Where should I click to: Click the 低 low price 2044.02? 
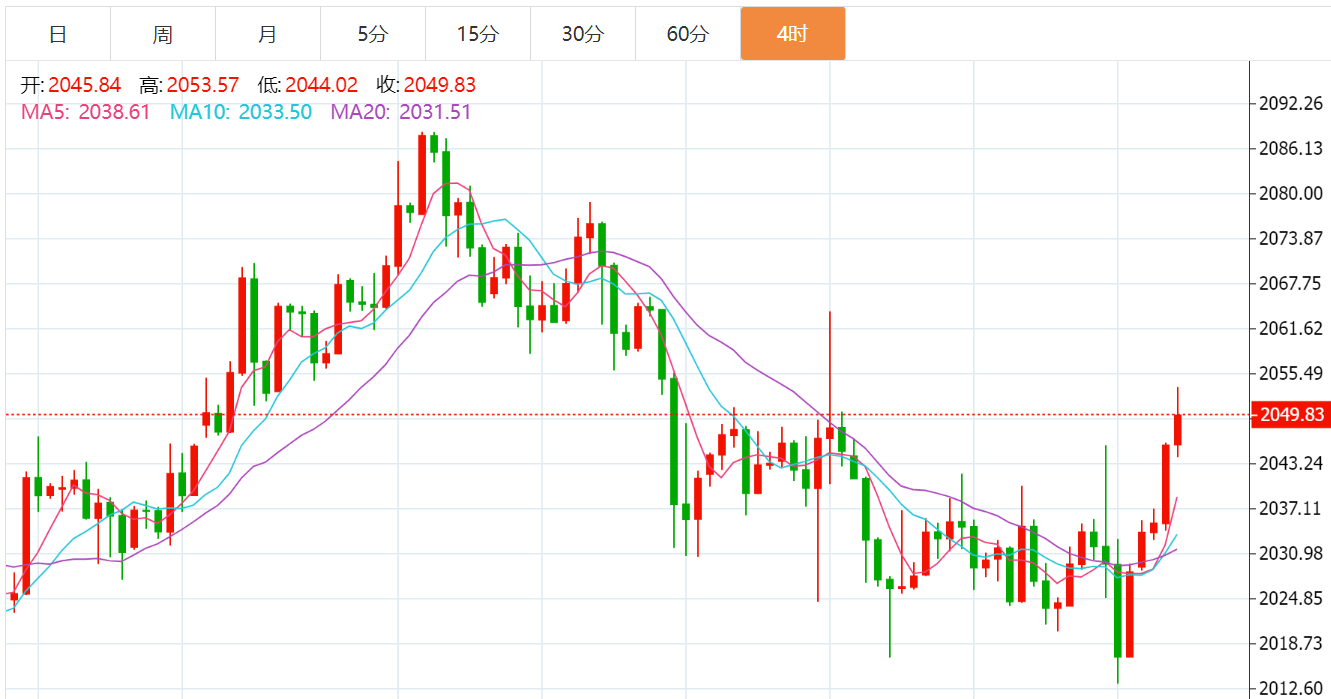tap(321, 86)
